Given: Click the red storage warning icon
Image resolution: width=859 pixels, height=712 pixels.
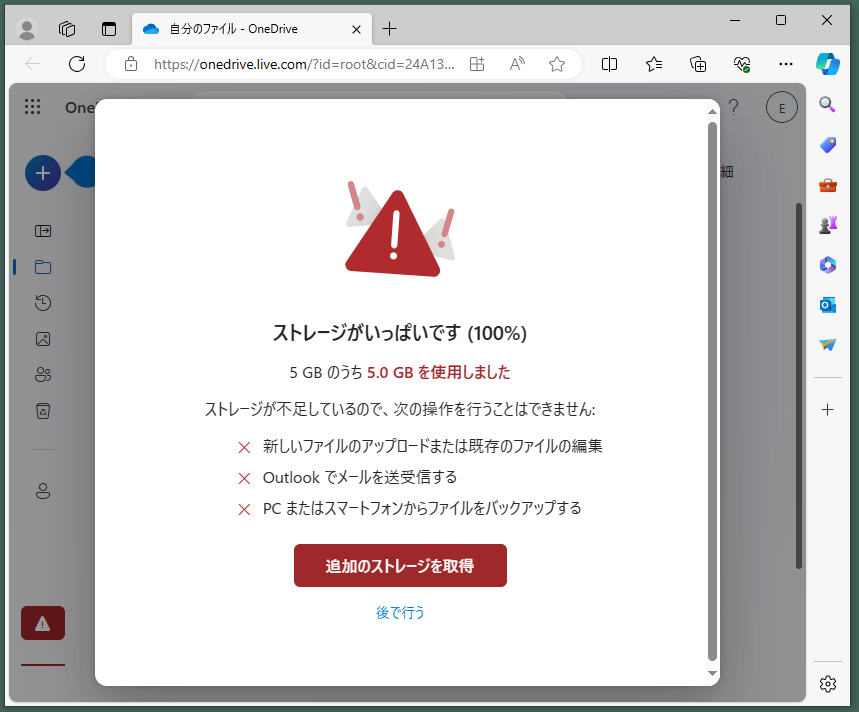Looking at the screenshot, I should tap(43, 623).
